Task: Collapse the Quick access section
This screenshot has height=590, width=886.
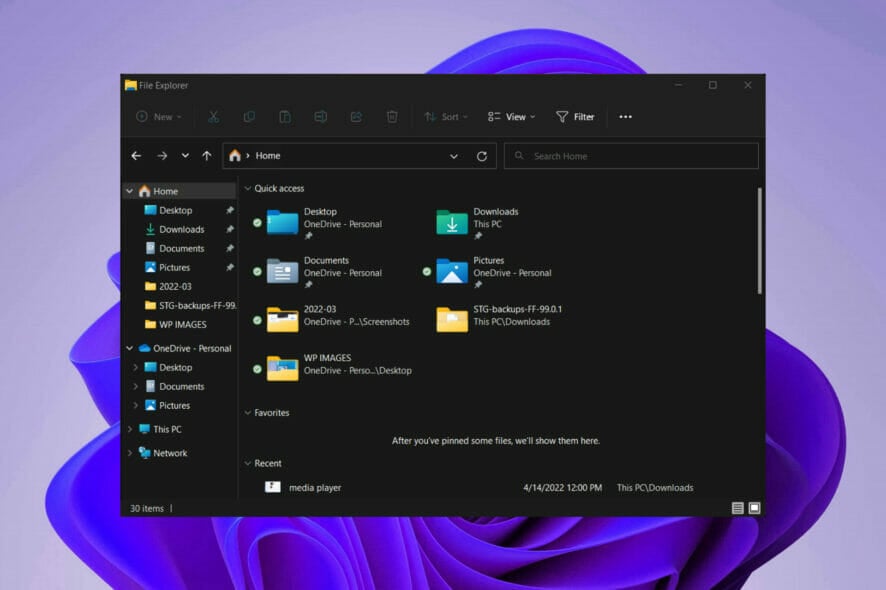Action: pos(248,188)
